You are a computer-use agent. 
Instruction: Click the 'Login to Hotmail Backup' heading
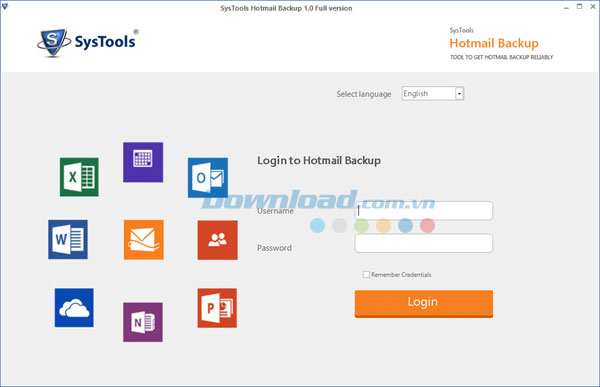coord(319,160)
